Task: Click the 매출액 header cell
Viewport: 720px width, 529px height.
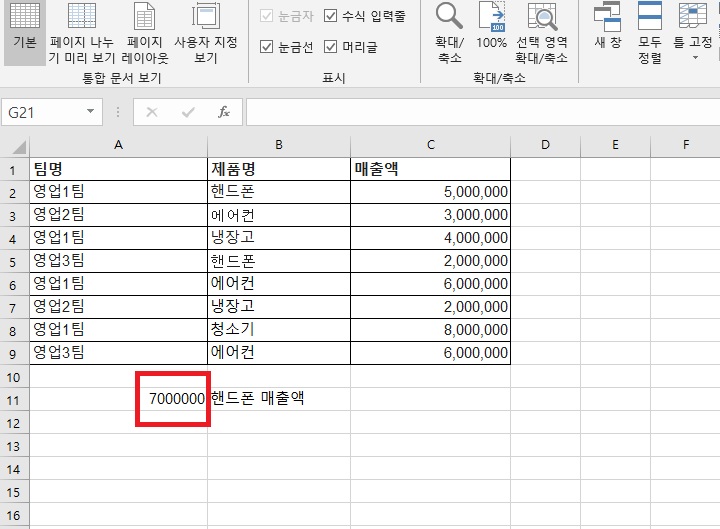Action: pos(430,169)
